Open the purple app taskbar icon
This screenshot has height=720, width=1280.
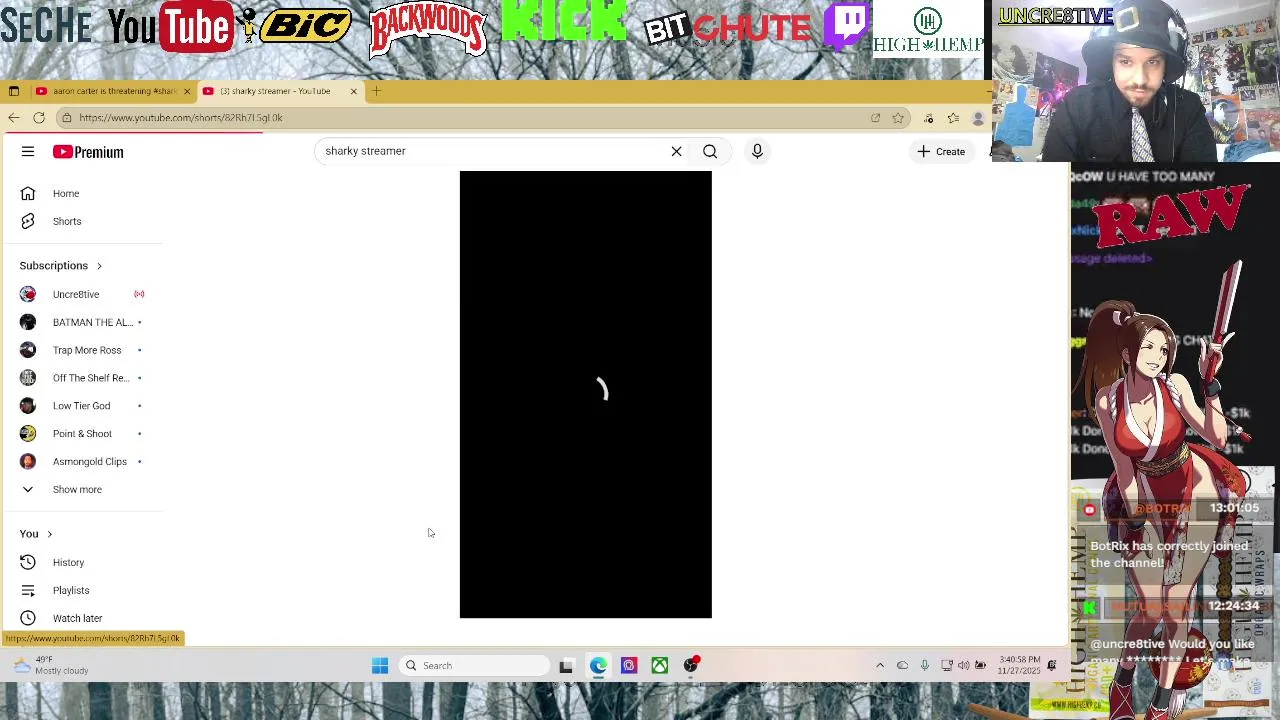coord(629,666)
